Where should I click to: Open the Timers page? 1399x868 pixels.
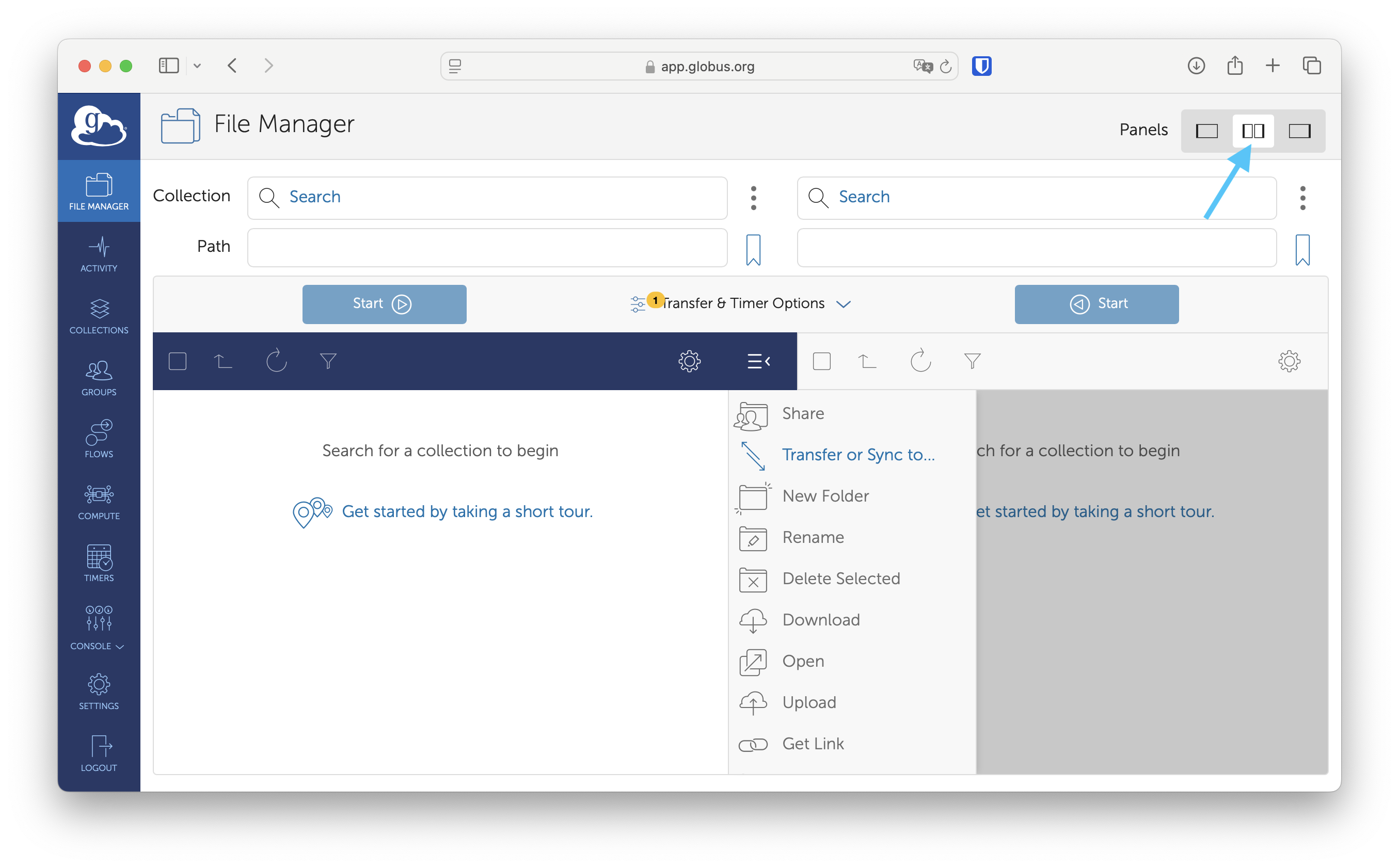[x=99, y=564]
